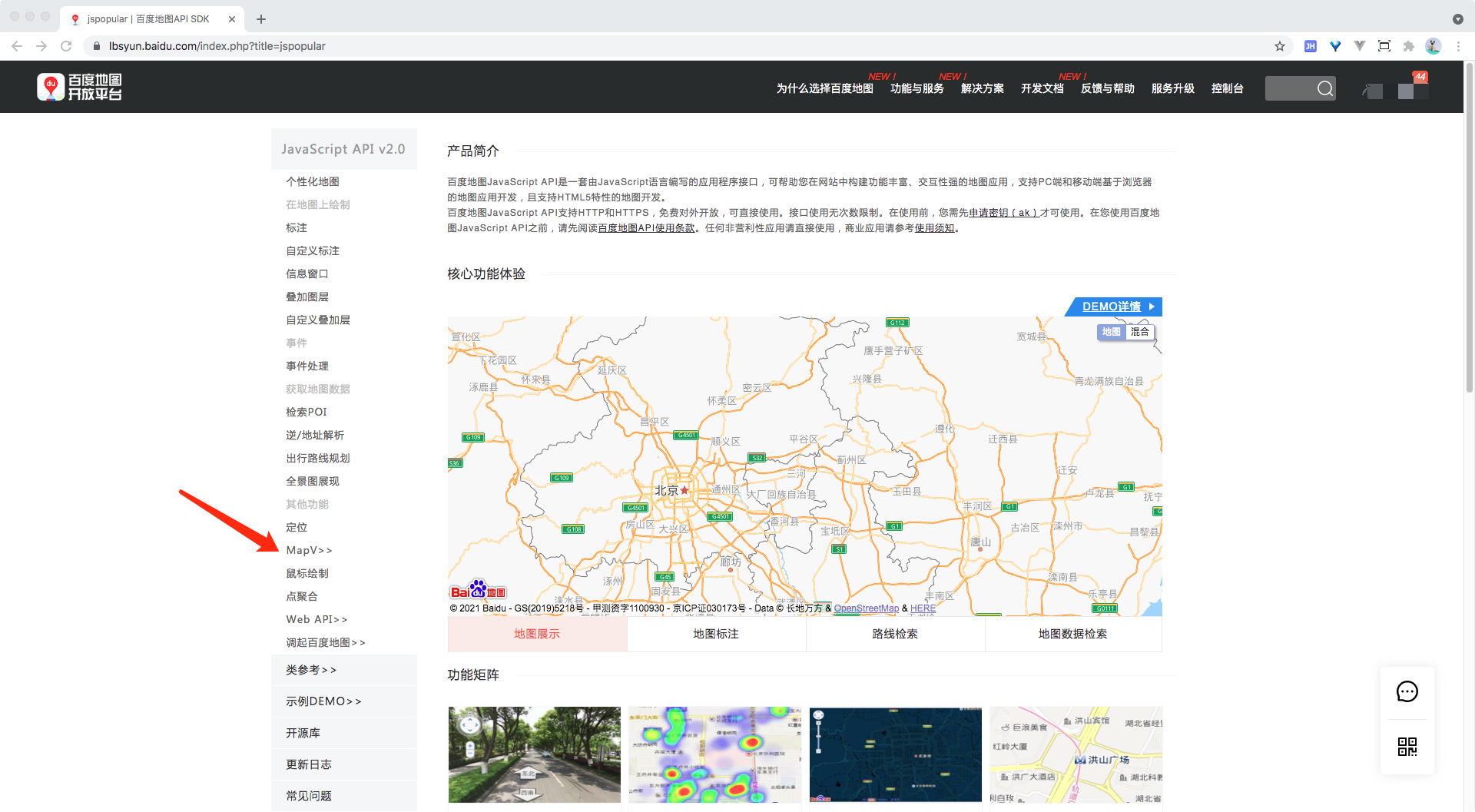The image size is (1475, 812).
Task: Click the Beijing red star marker on map
Action: [684, 490]
